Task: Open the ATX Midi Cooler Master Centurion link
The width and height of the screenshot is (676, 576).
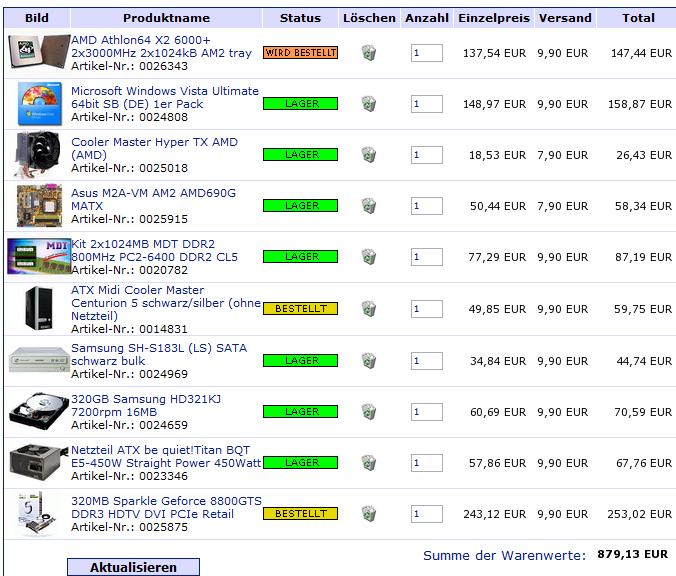Action: pos(166,303)
